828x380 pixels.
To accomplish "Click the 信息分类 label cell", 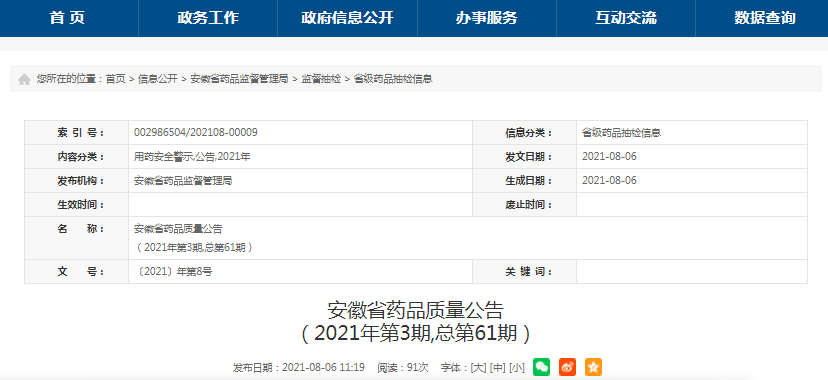I will coord(524,132).
